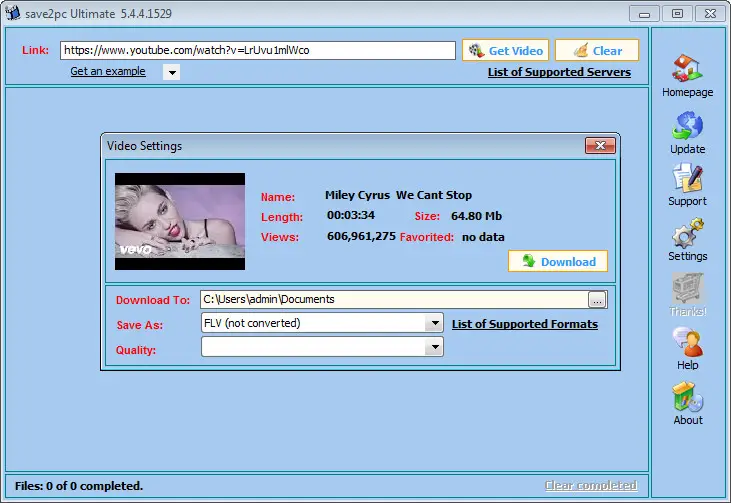Open the Settings gears icon
The height and width of the screenshot is (503, 731).
click(x=687, y=233)
